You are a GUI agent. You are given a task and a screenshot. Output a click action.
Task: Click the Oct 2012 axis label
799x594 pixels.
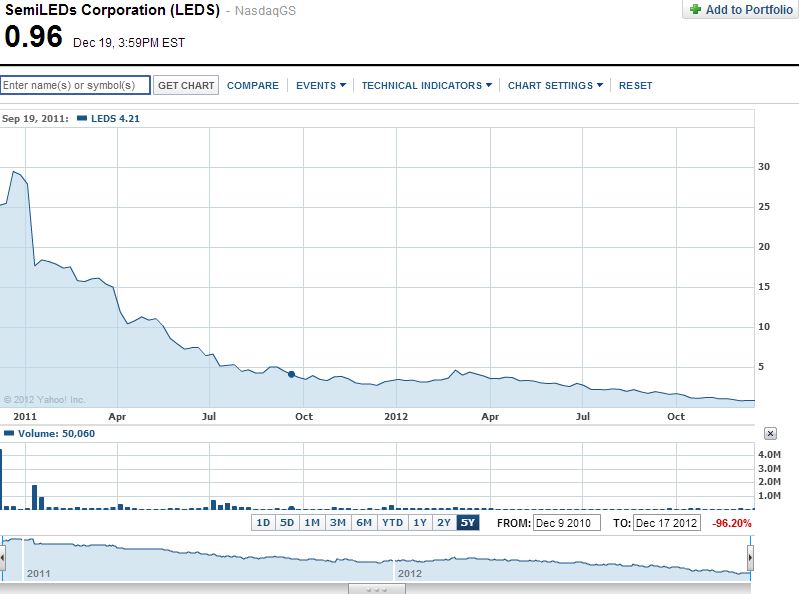(x=676, y=417)
